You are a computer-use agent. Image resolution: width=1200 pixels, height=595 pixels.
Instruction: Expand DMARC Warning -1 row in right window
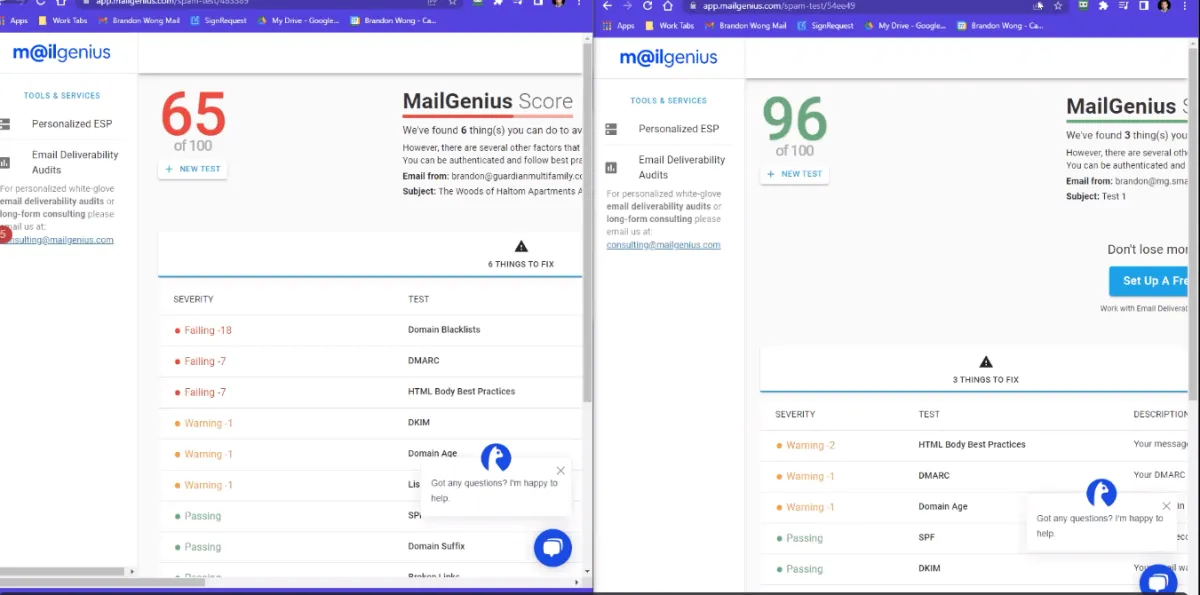(976, 476)
